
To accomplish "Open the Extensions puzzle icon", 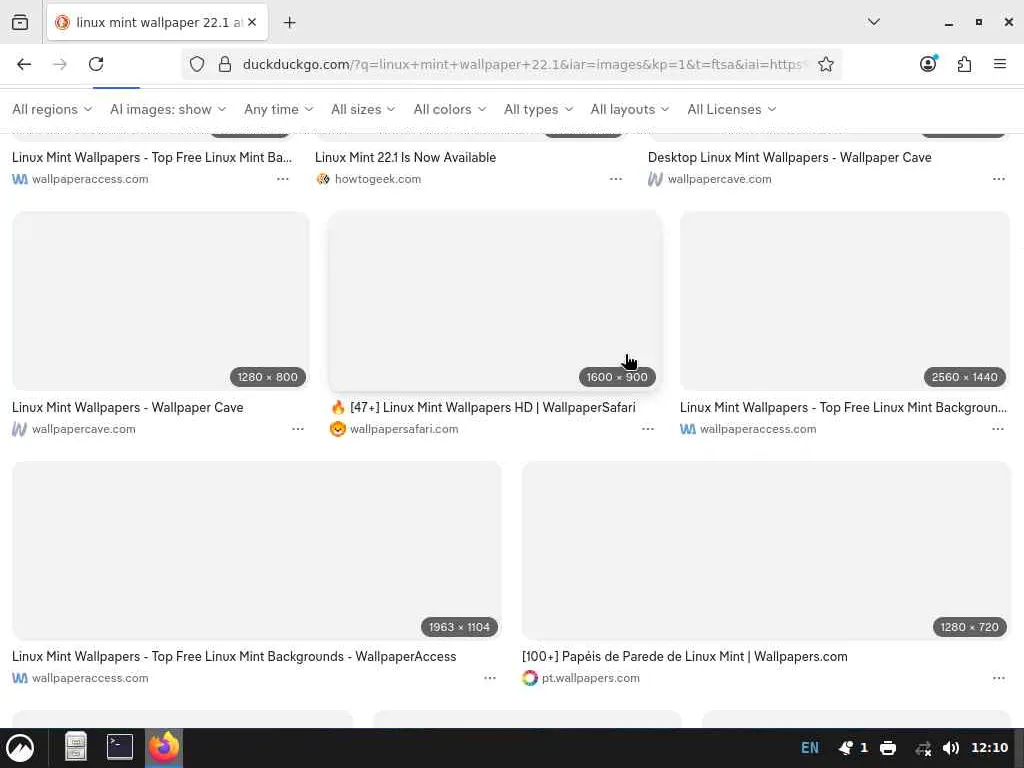I will click(964, 64).
